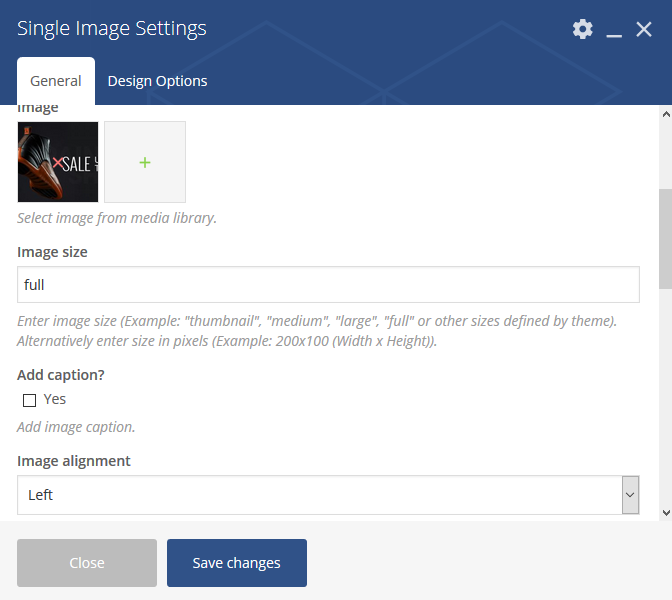Minimize the Single Image Settings panel
Viewport: 672px width, 600px height.
point(614,30)
